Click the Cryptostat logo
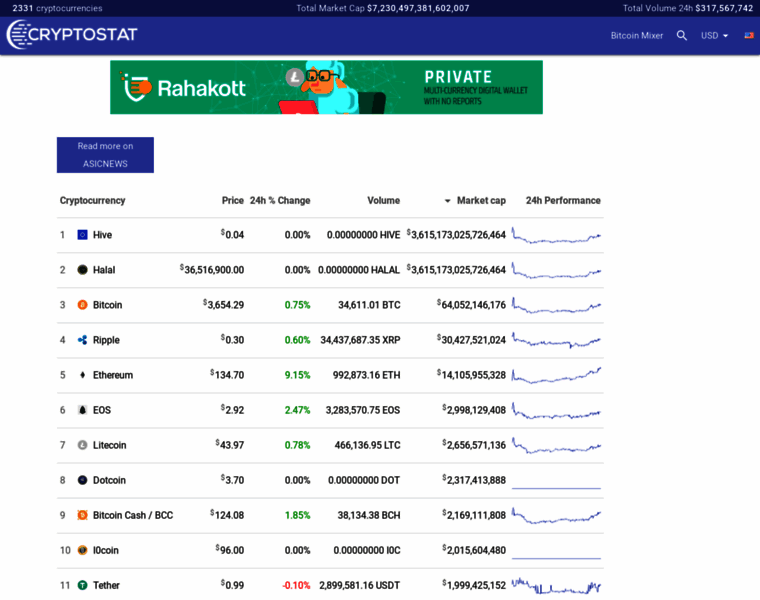 point(72,34)
